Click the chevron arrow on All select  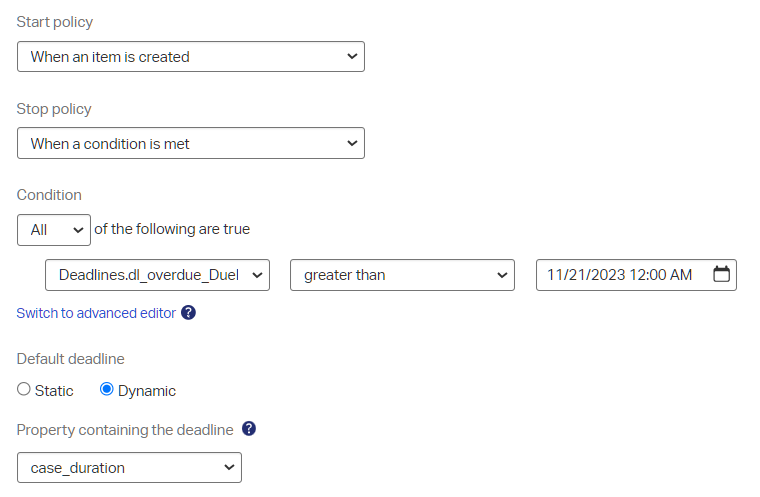[78, 230]
